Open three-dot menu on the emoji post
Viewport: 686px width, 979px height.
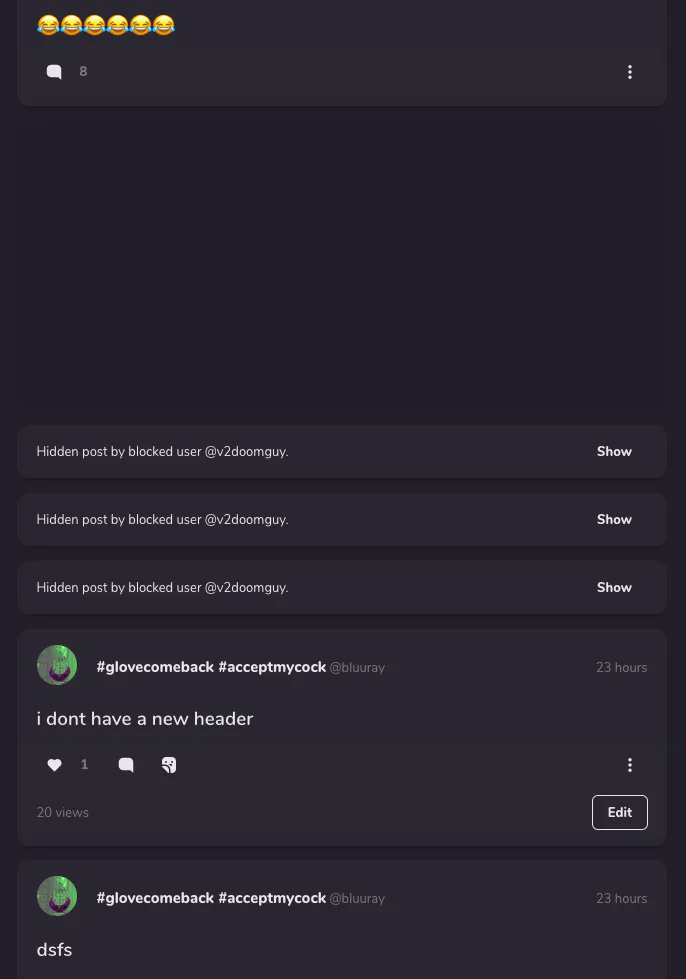tap(630, 72)
